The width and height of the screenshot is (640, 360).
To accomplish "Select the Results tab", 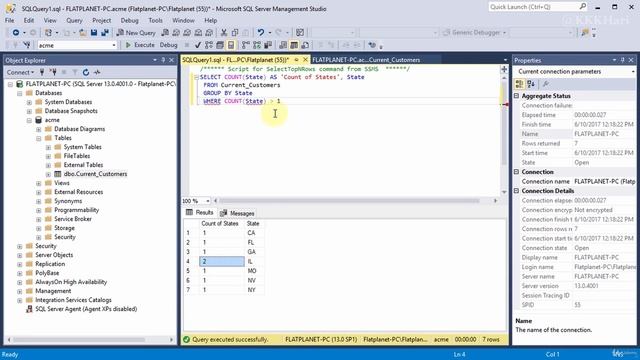I will tap(200, 213).
